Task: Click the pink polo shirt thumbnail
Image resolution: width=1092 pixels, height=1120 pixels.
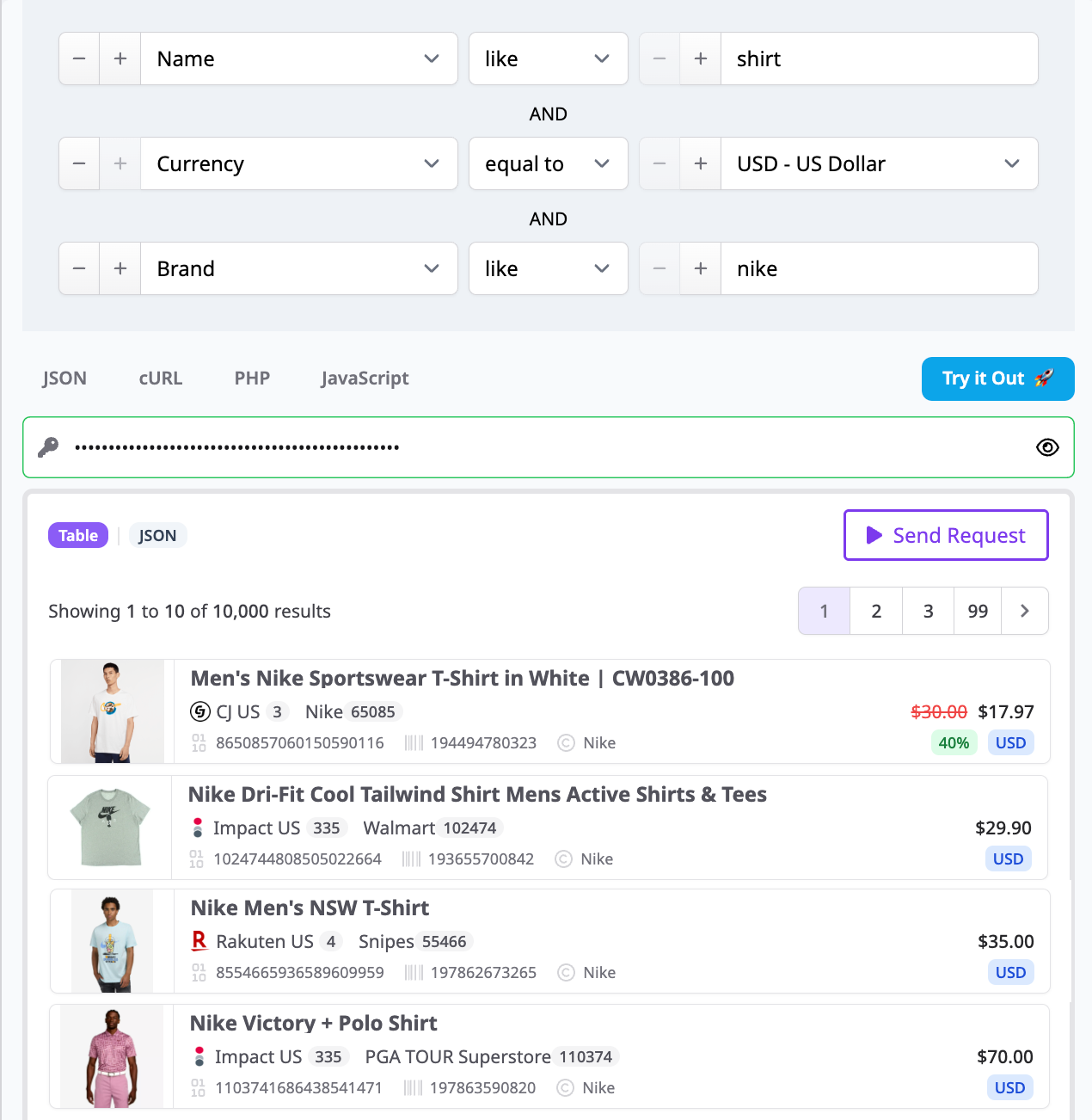Action: point(112,1056)
